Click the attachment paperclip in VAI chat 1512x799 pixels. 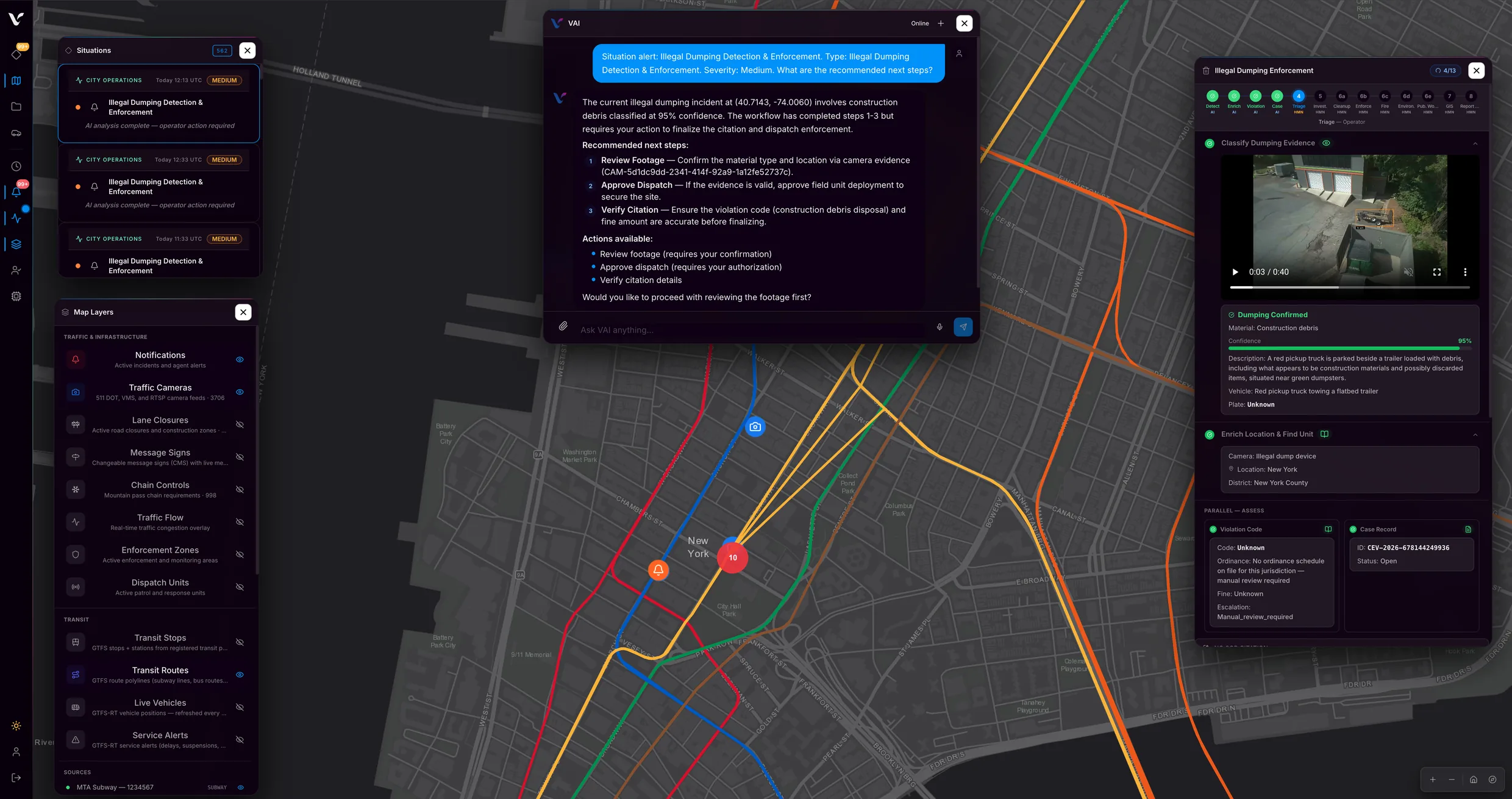pos(563,326)
